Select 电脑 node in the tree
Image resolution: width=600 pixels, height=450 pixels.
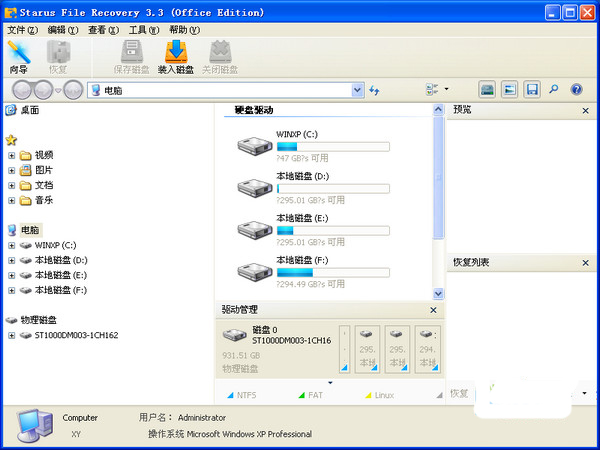[30, 230]
